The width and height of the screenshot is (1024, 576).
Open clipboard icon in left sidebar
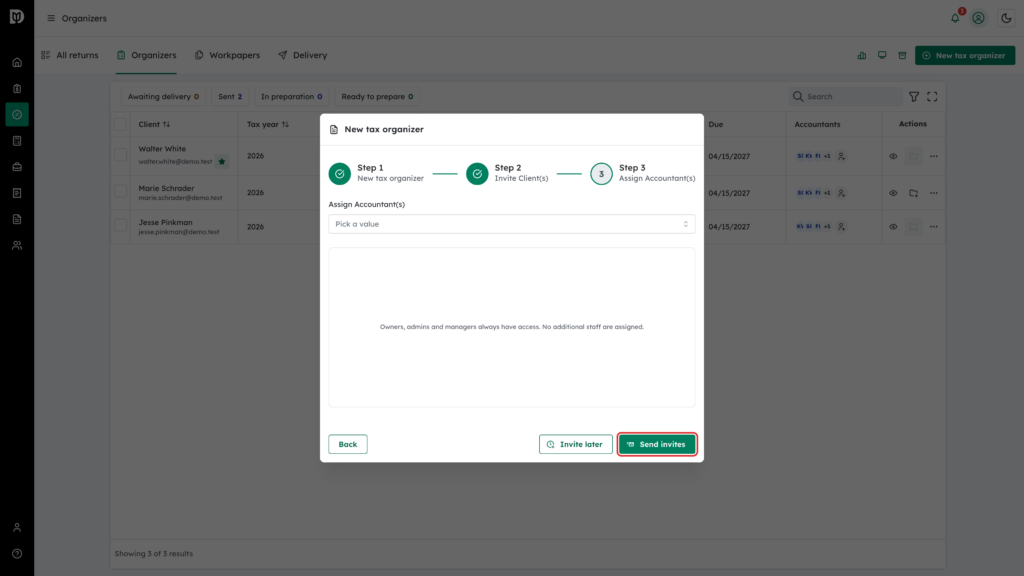(17, 89)
